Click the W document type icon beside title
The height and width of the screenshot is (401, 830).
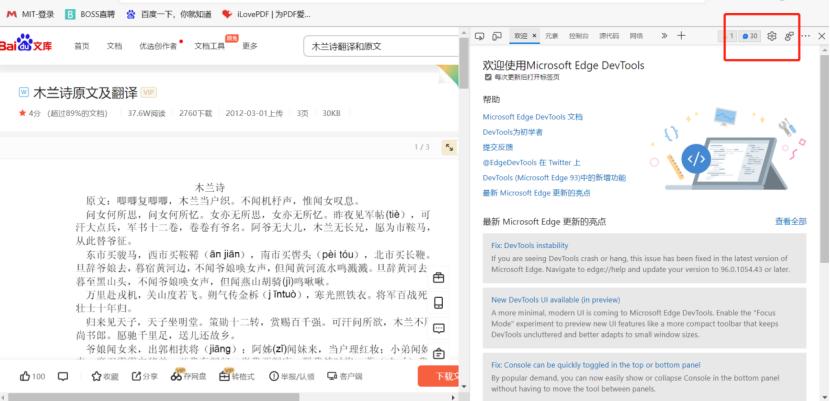pos(23,92)
